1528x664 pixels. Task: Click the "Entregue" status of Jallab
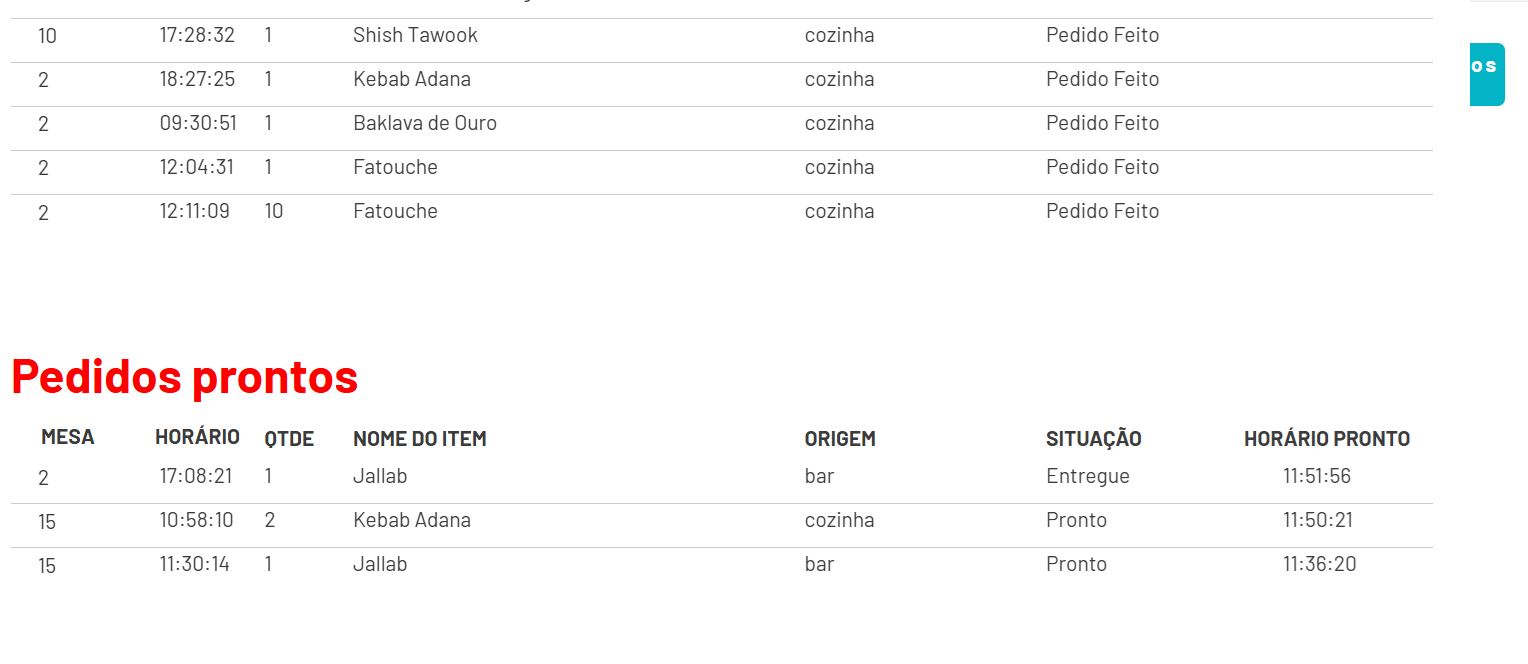click(x=1087, y=477)
